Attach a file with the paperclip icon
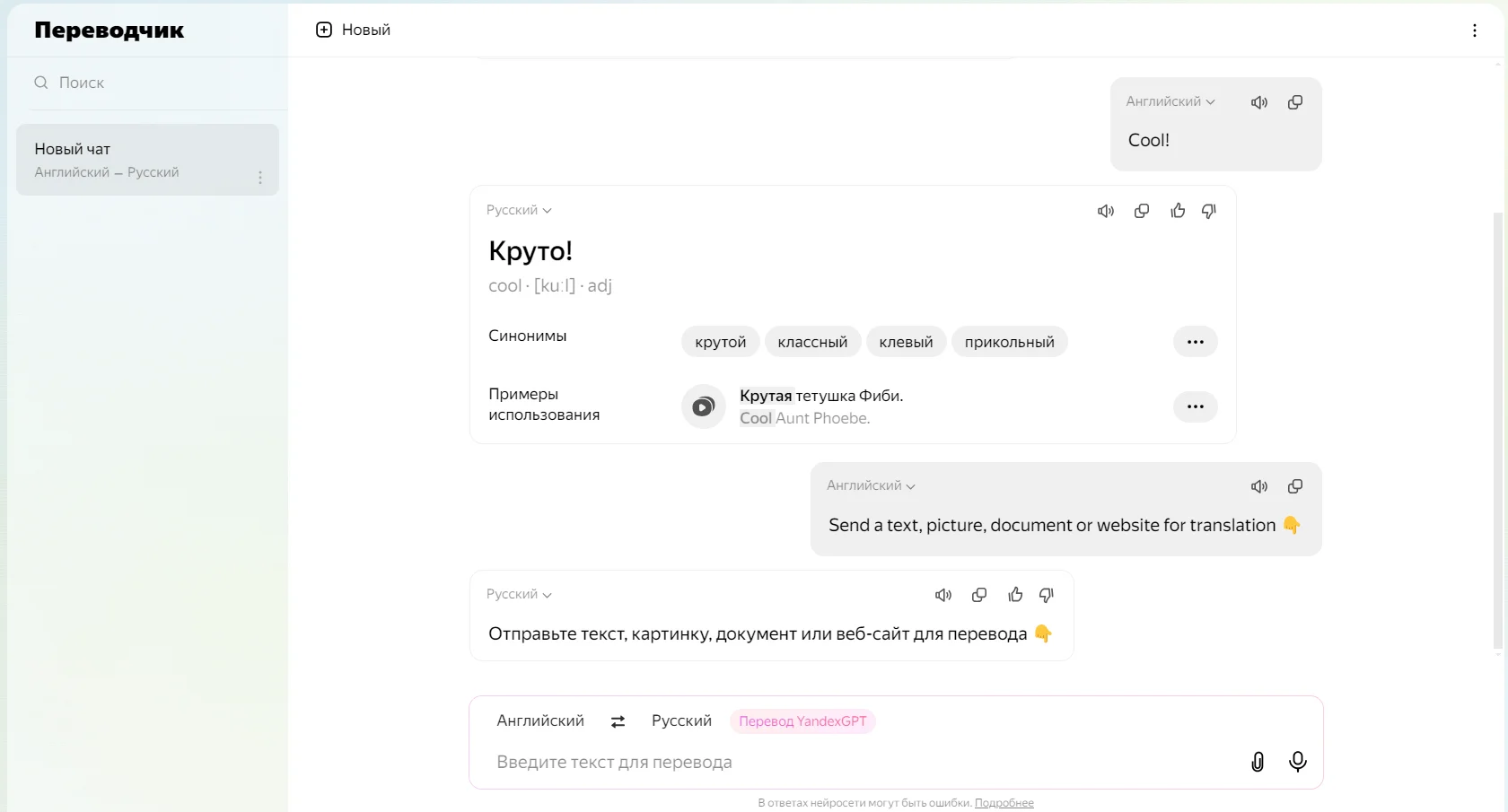 pos(1258,762)
